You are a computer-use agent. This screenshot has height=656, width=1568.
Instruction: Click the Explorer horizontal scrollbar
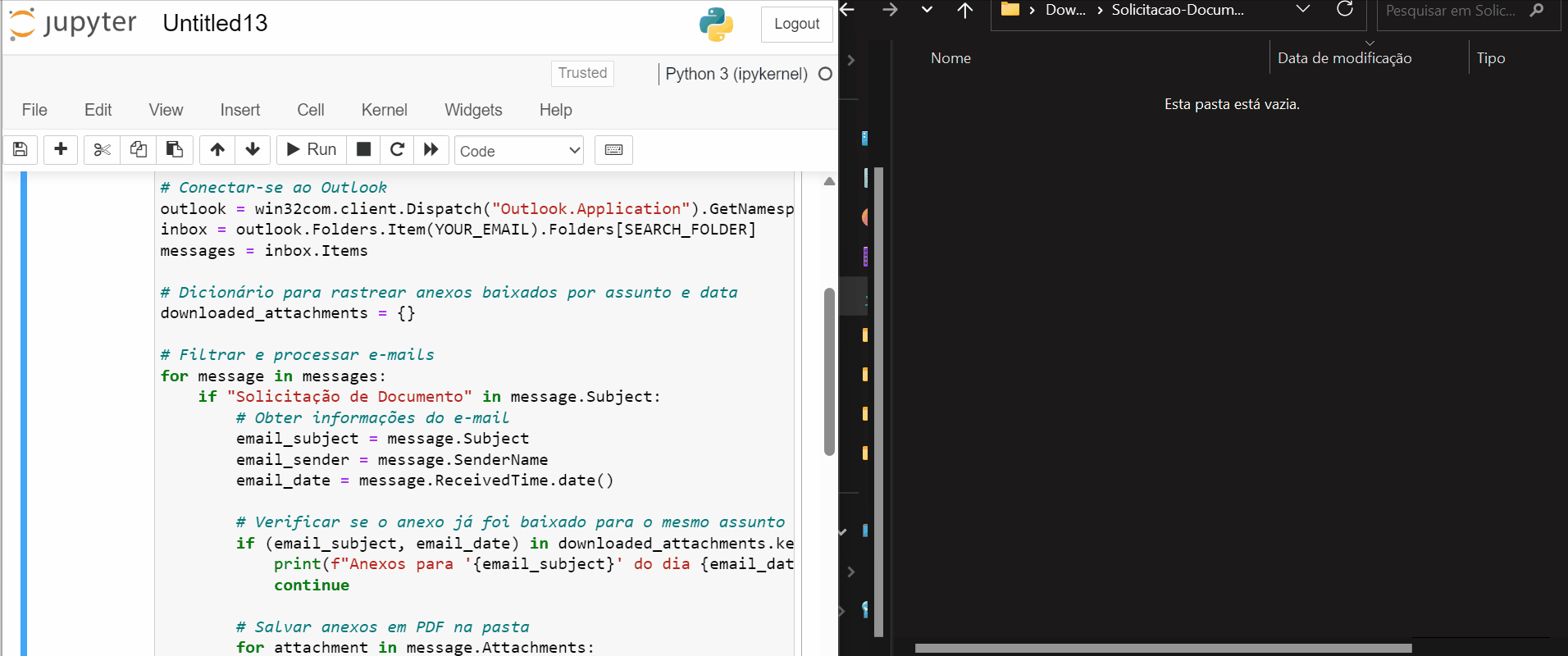[1164, 648]
